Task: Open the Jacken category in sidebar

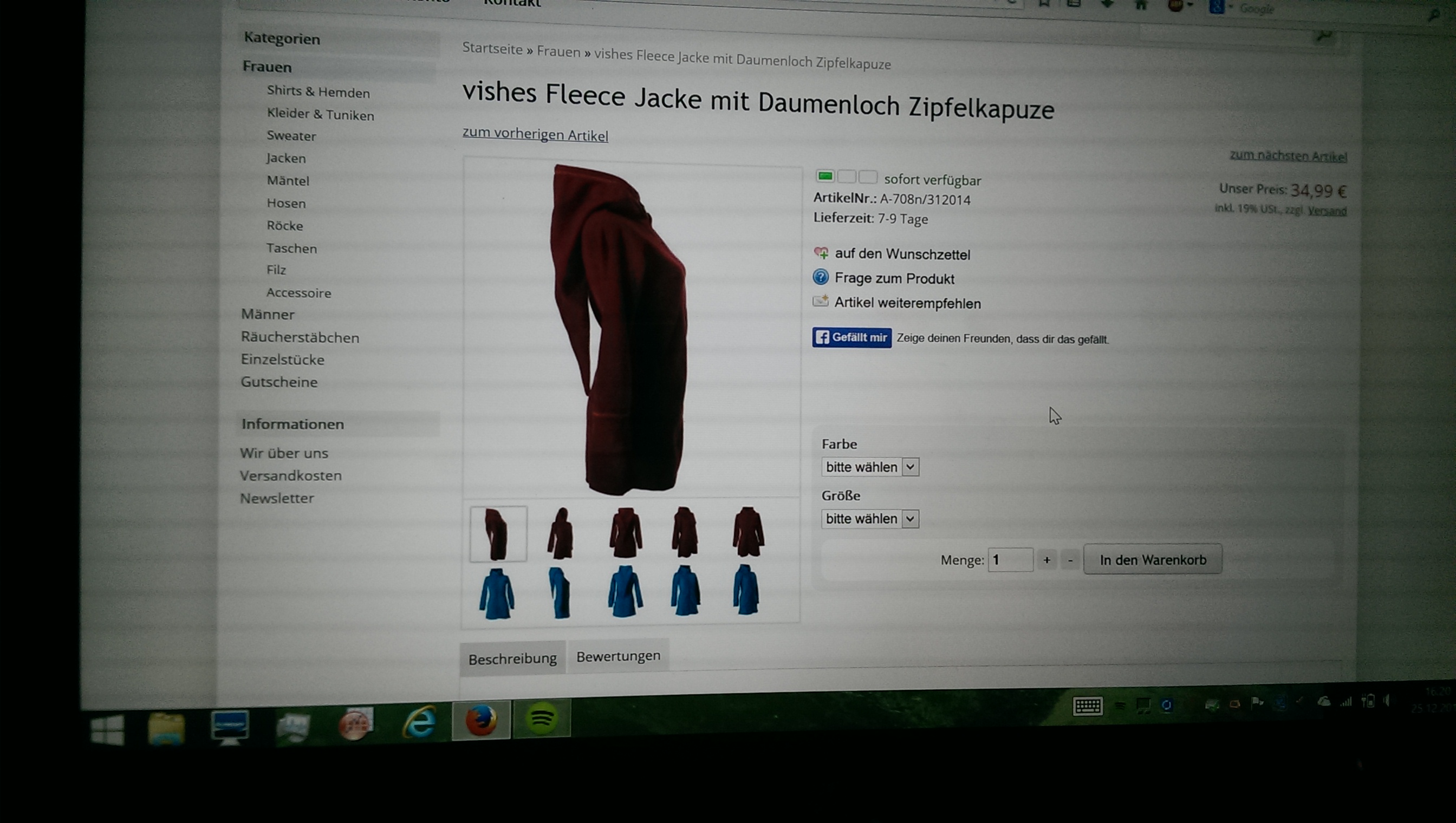Action: tap(286, 158)
